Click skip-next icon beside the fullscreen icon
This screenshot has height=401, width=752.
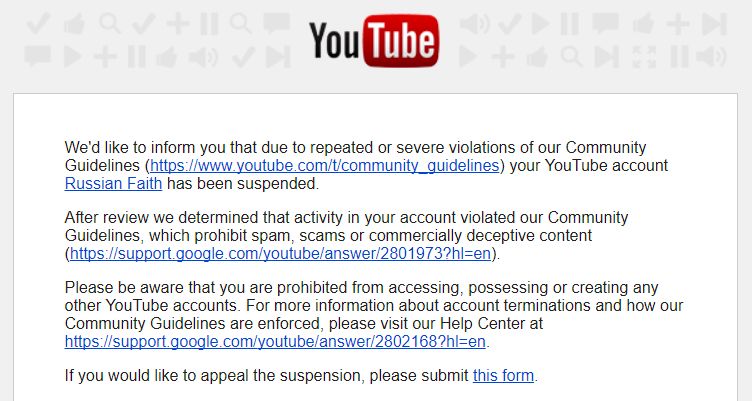pos(607,57)
